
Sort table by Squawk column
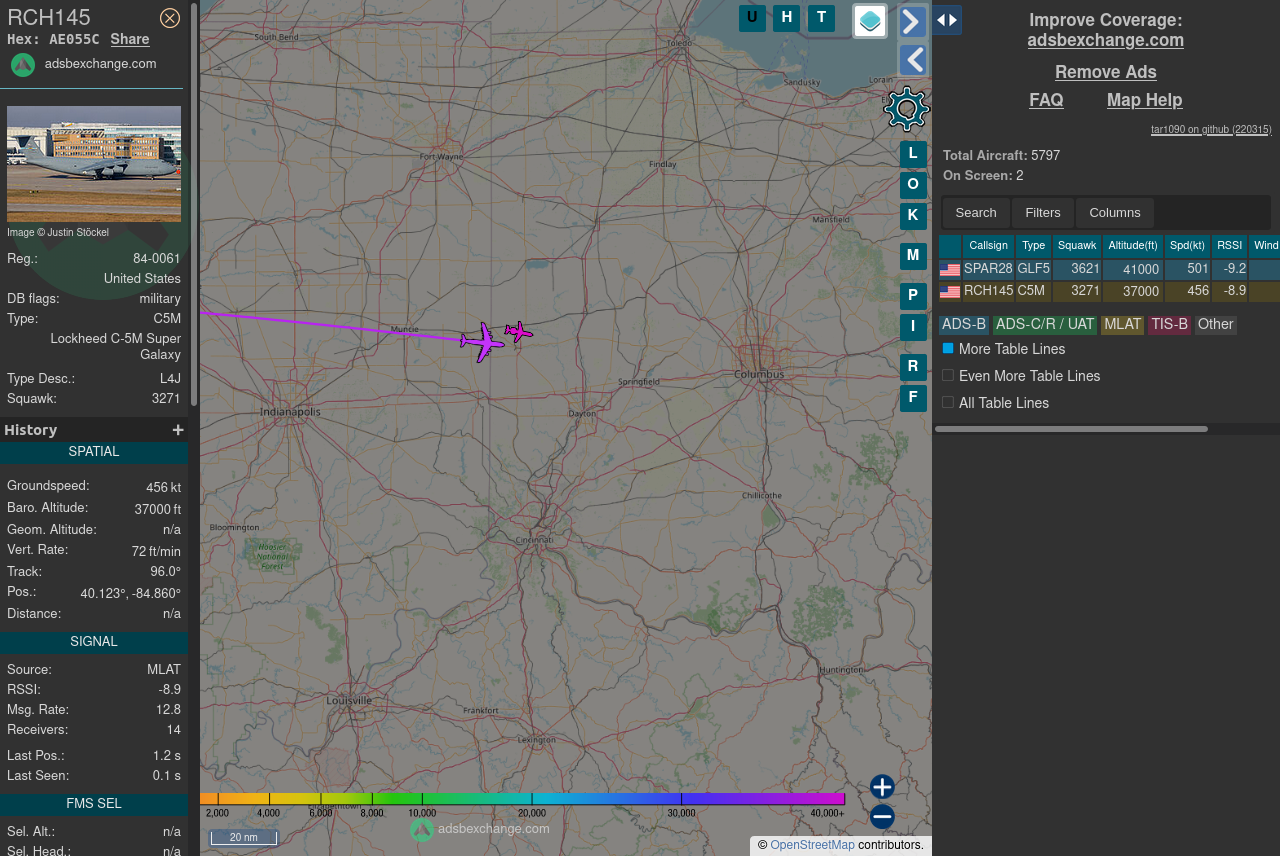coord(1077,246)
